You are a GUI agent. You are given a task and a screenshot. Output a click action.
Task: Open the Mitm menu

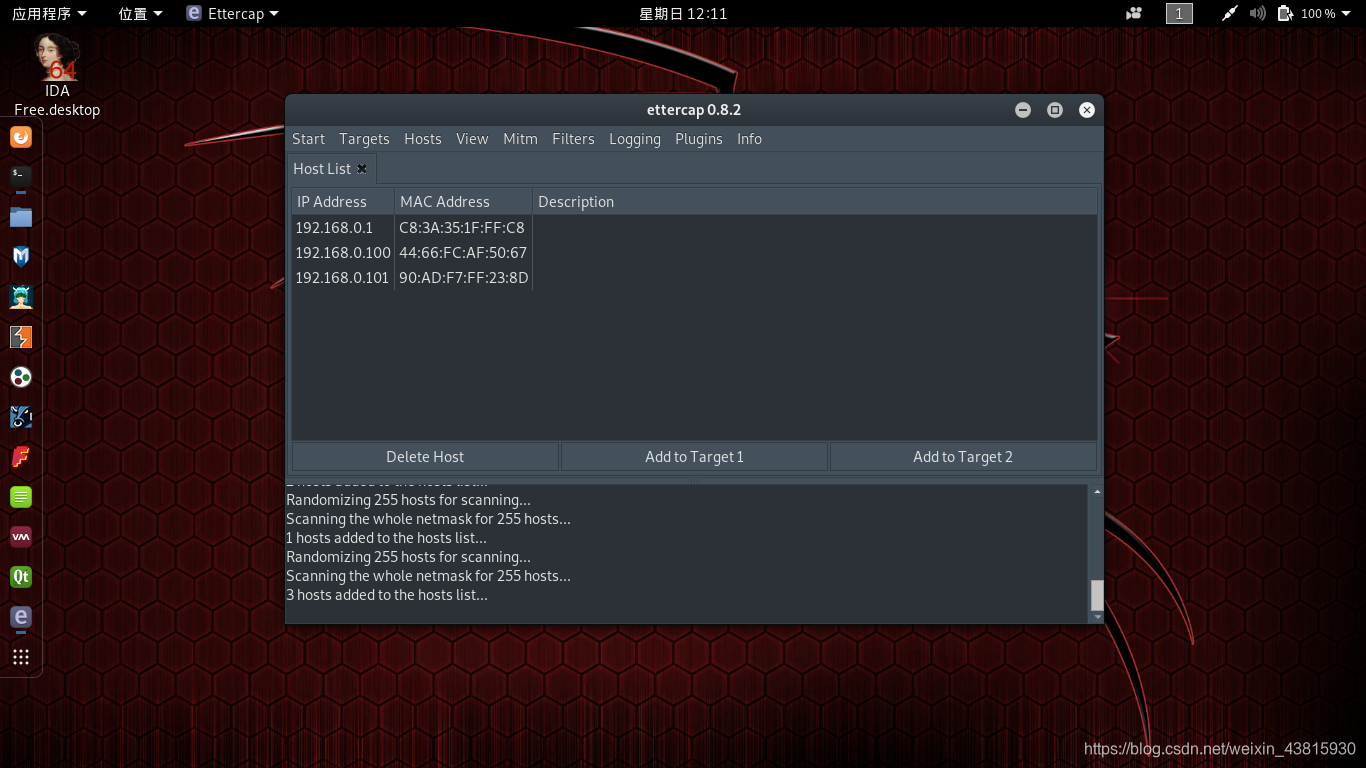coord(520,139)
